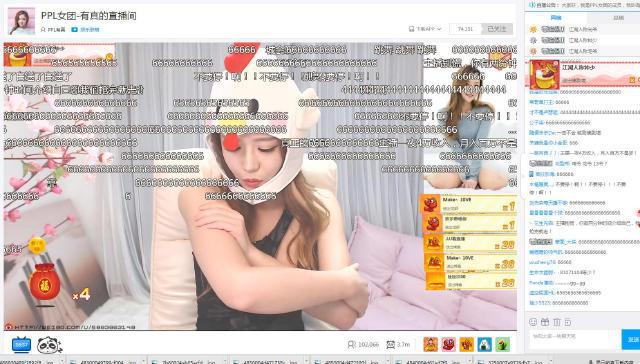Viewport: 640px width, 364px height.
Task: Toggle the 已关注 follow button
Action: click(497, 29)
